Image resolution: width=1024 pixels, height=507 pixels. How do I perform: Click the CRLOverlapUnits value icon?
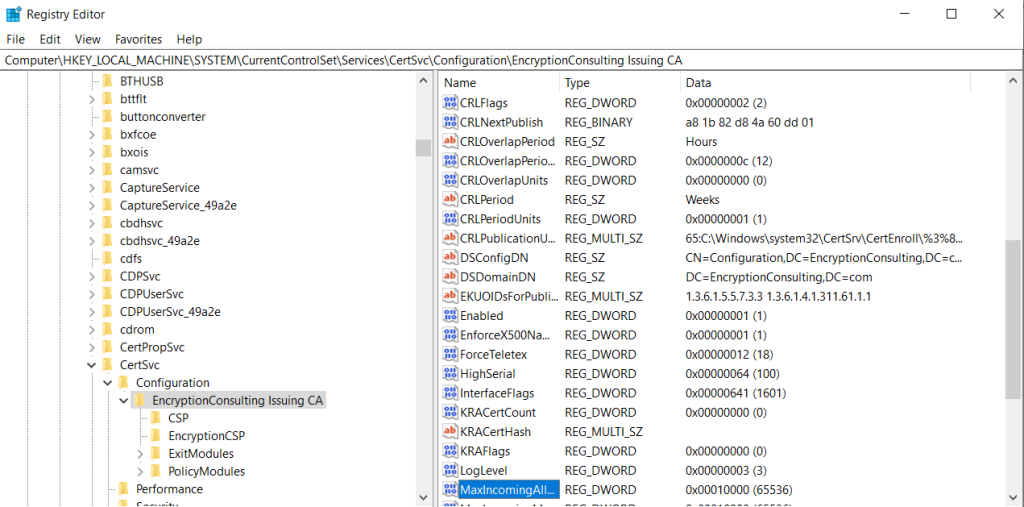pyautogui.click(x=450, y=180)
